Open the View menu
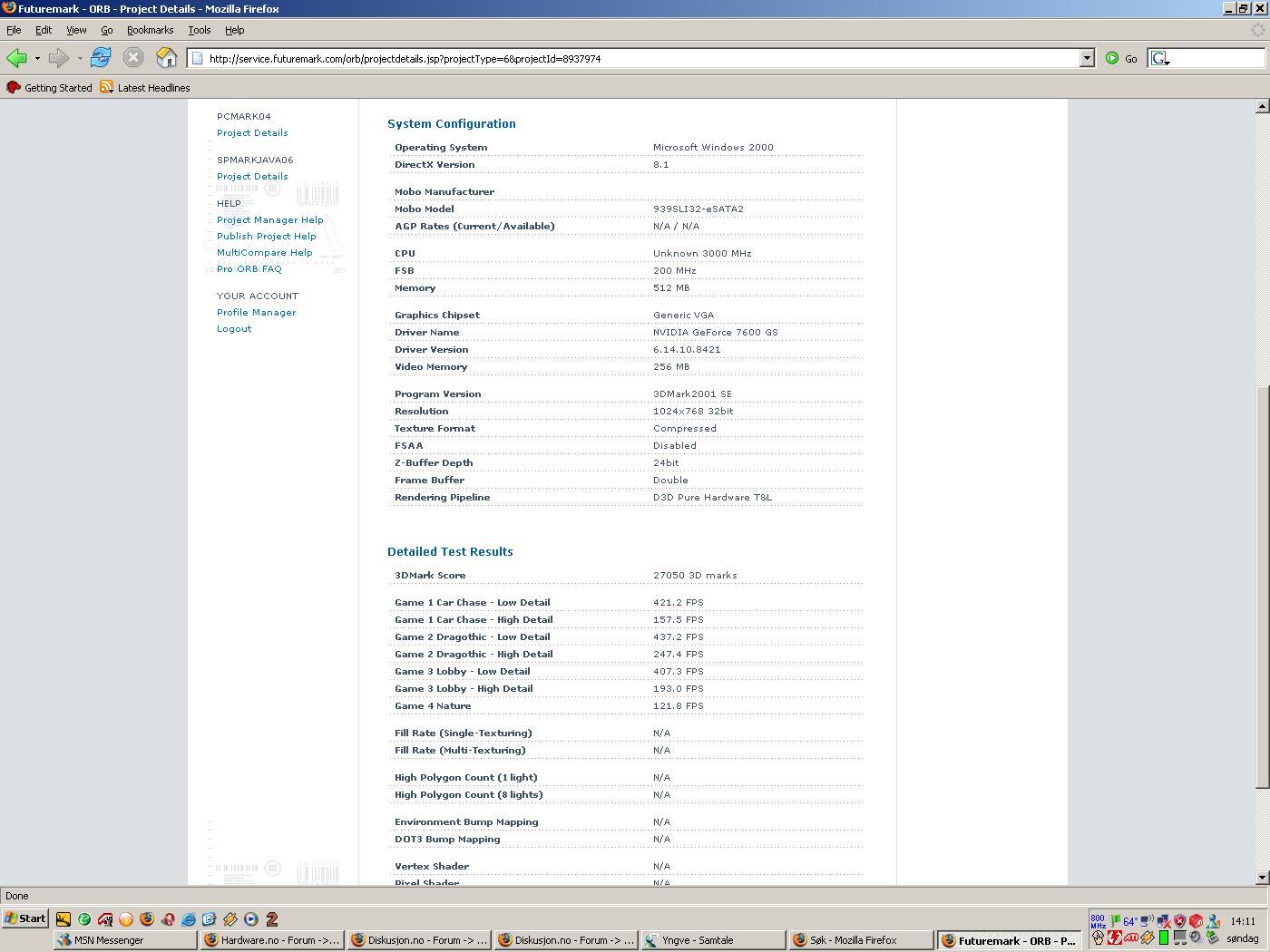1270x952 pixels. point(76,30)
